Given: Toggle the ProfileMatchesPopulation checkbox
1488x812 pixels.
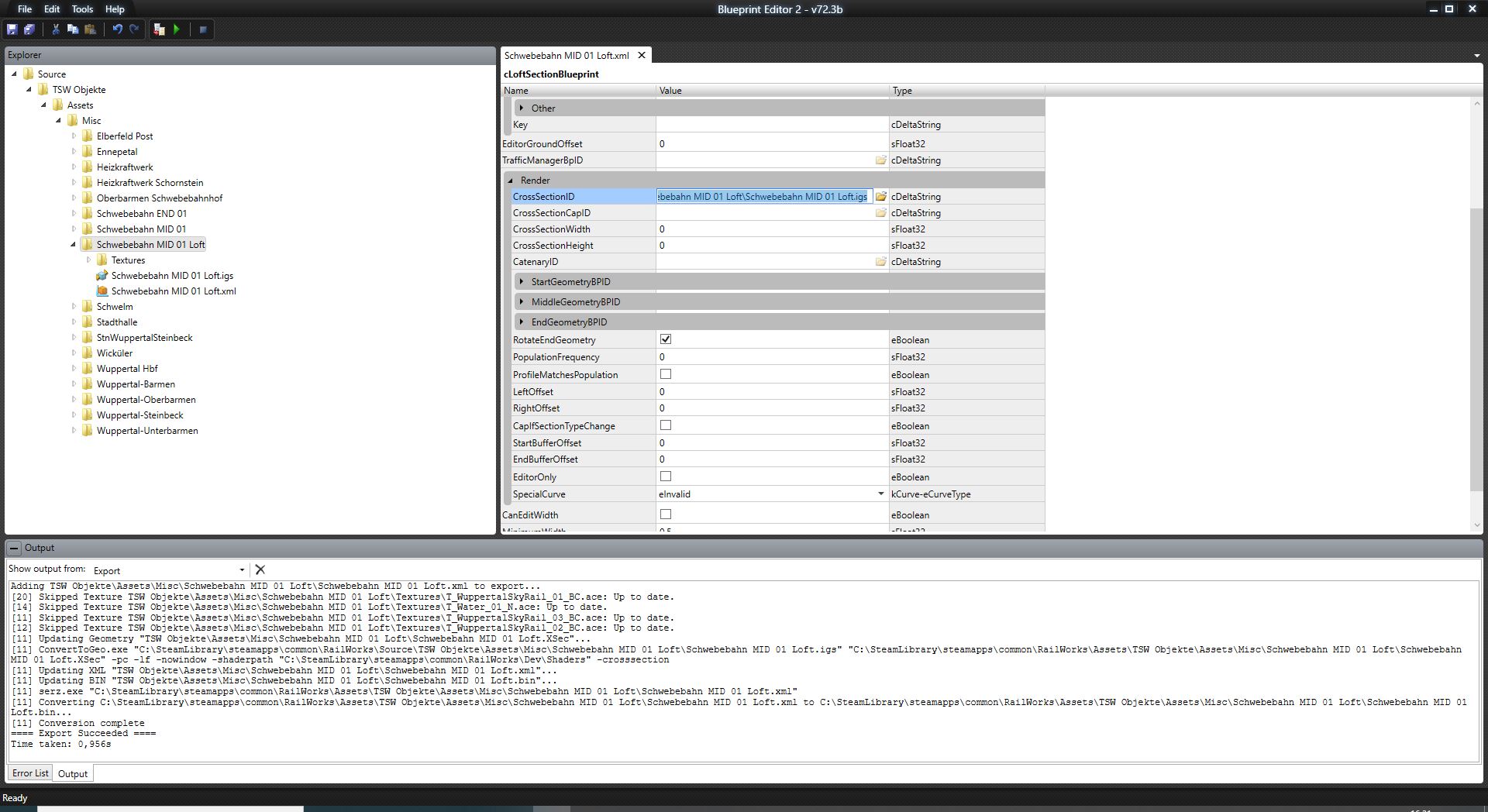Looking at the screenshot, I should coord(666,374).
